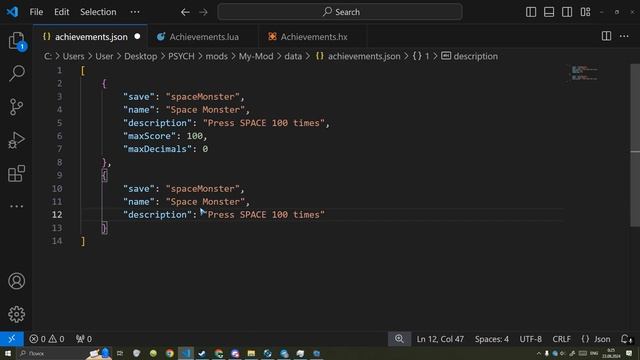Toggle the secondary side bar layout icon

tap(567, 12)
